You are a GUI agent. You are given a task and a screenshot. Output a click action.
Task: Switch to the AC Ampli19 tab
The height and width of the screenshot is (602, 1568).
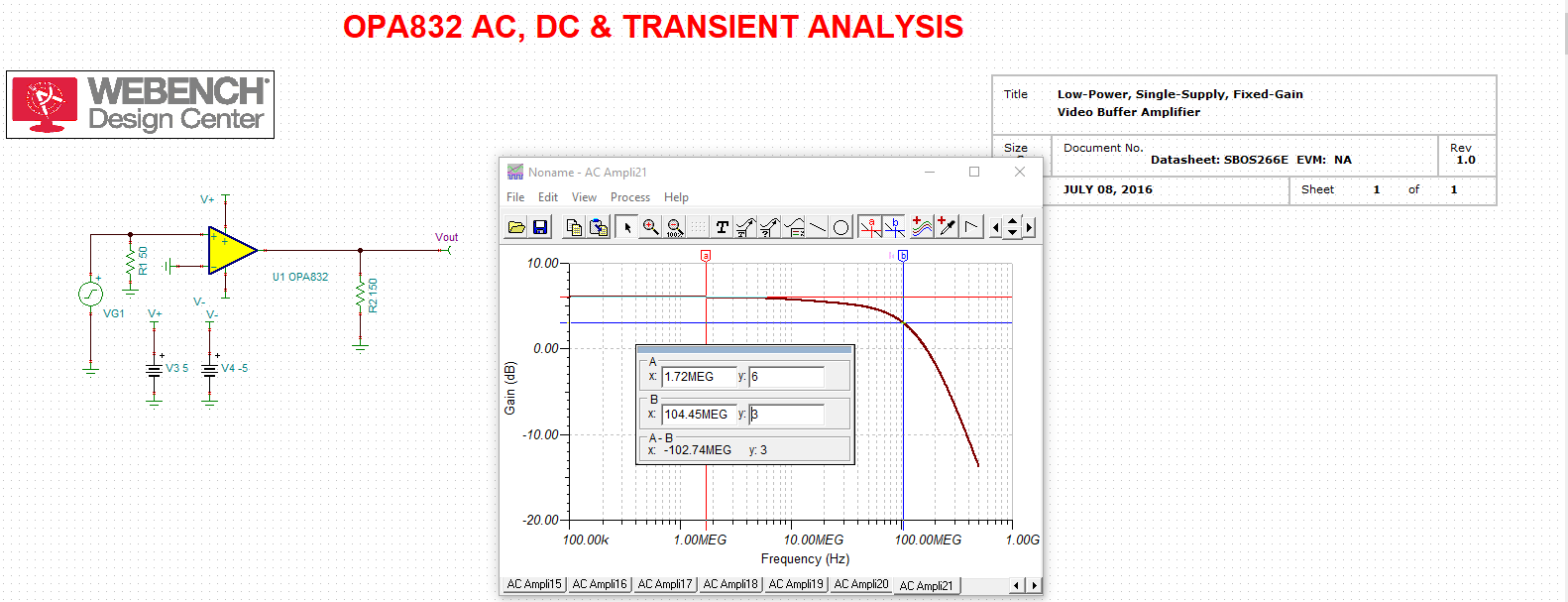(x=796, y=584)
